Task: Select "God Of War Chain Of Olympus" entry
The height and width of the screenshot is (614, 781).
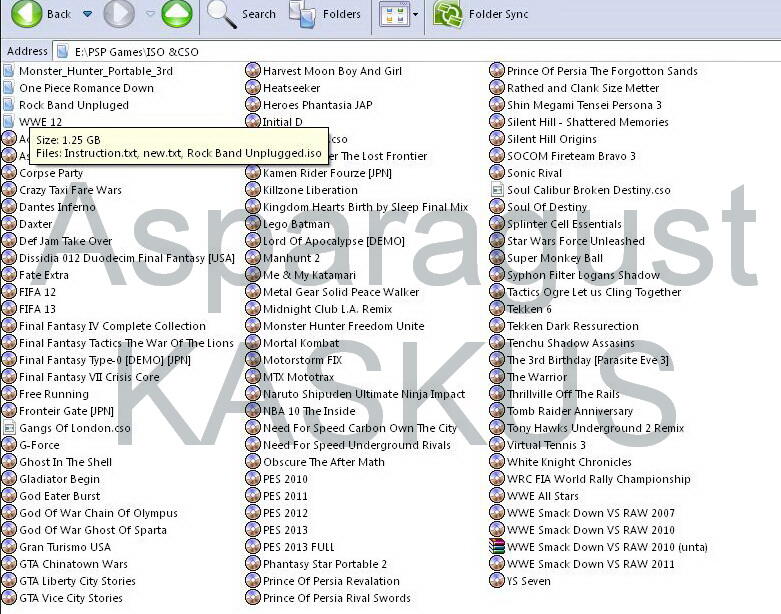Action: click(x=90, y=513)
